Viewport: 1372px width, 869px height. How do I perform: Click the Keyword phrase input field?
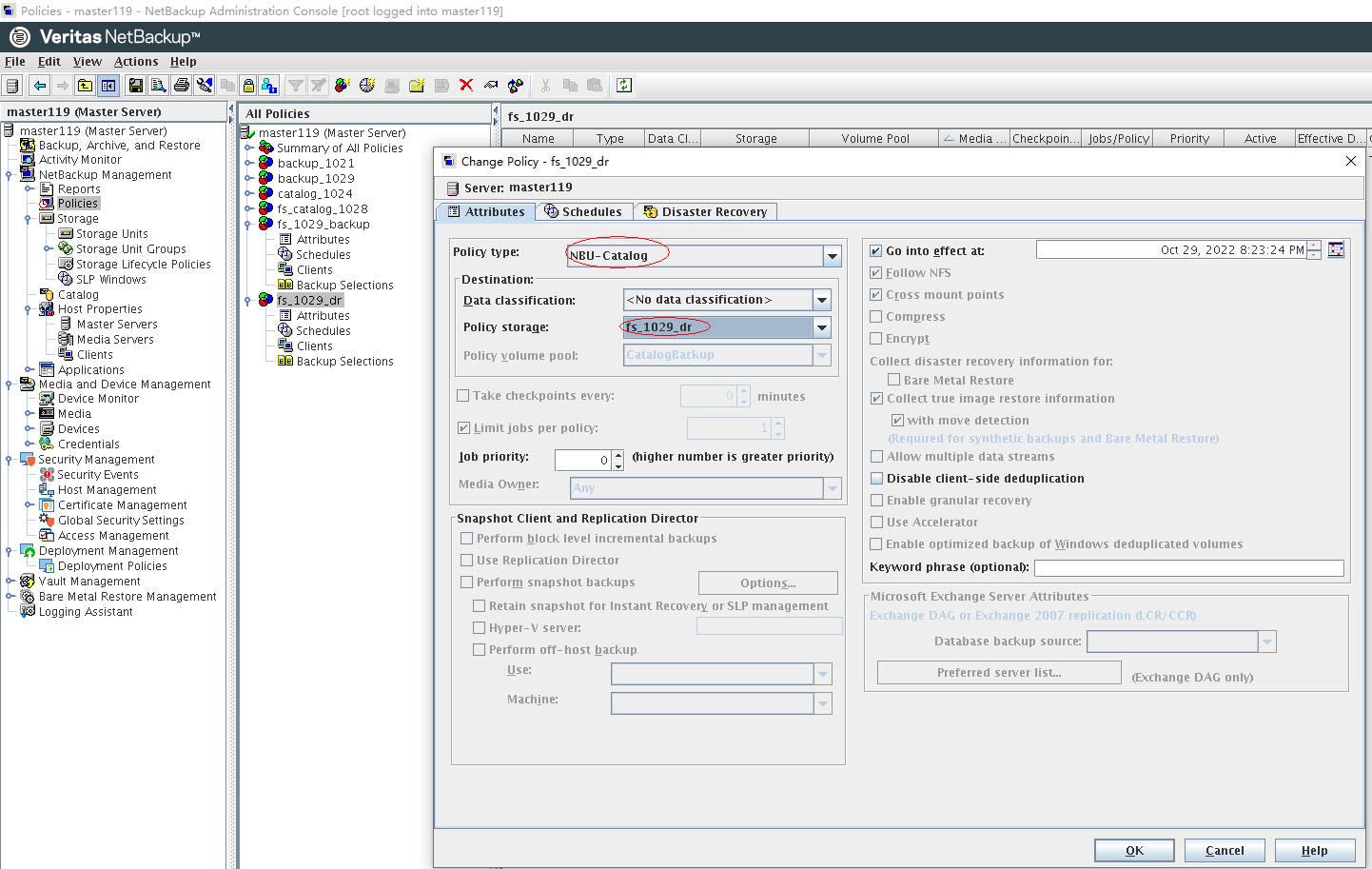point(1188,568)
